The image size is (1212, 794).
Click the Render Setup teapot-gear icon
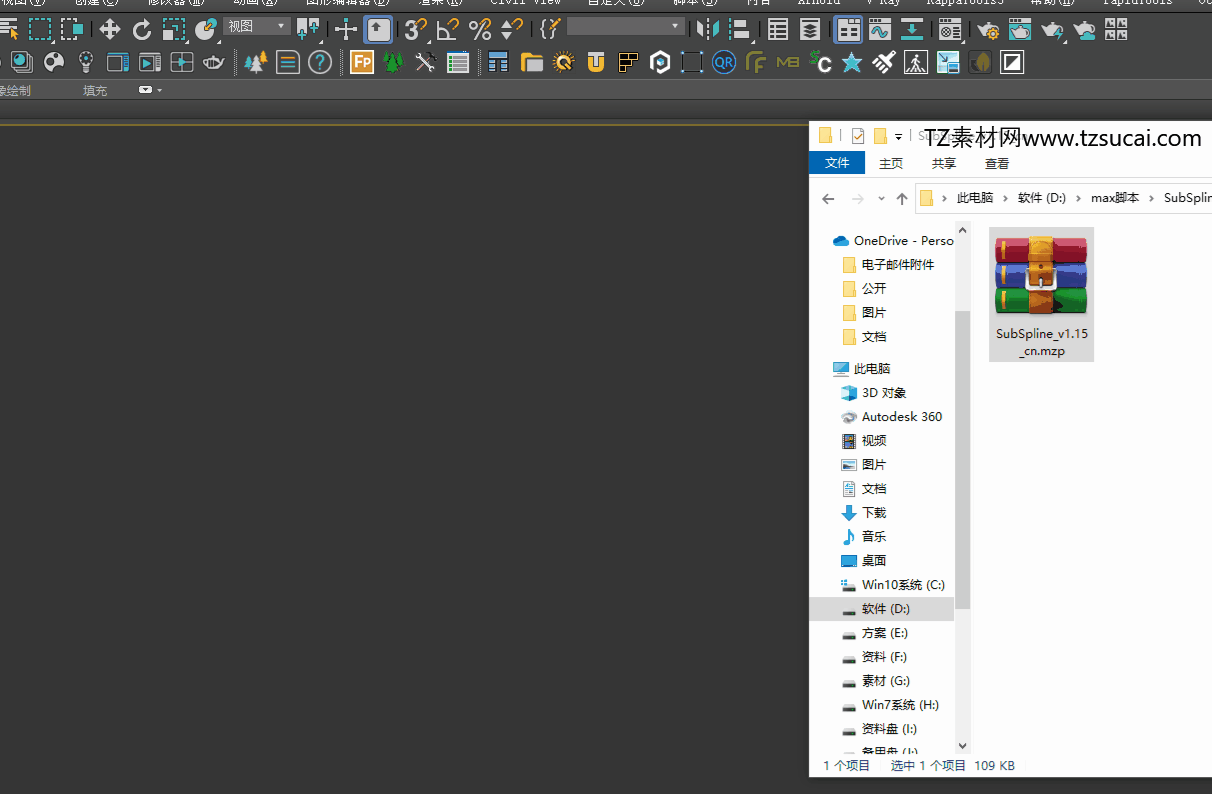coord(988,29)
